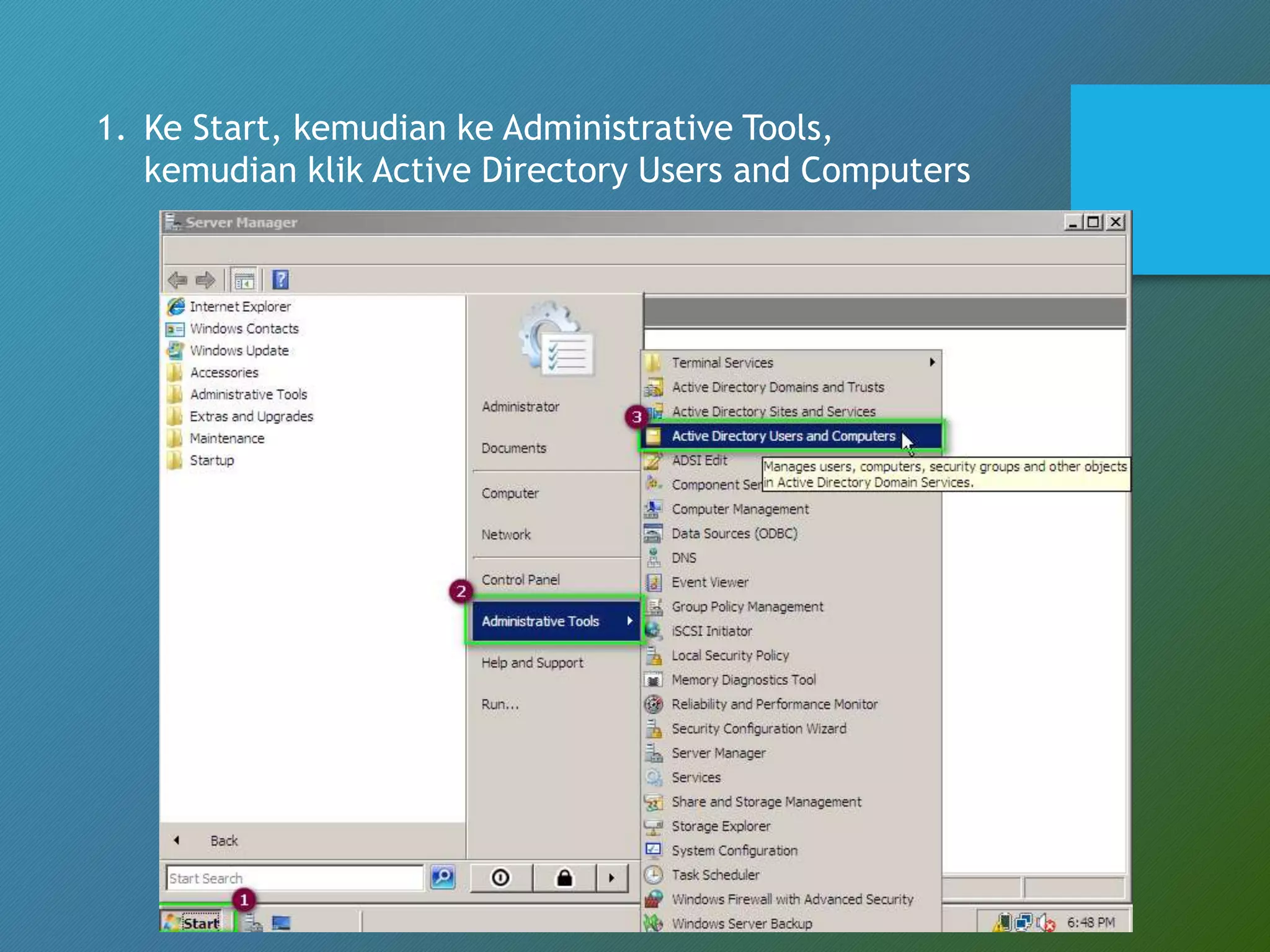
Task: Click the Windows Update icon
Action: coord(175,351)
